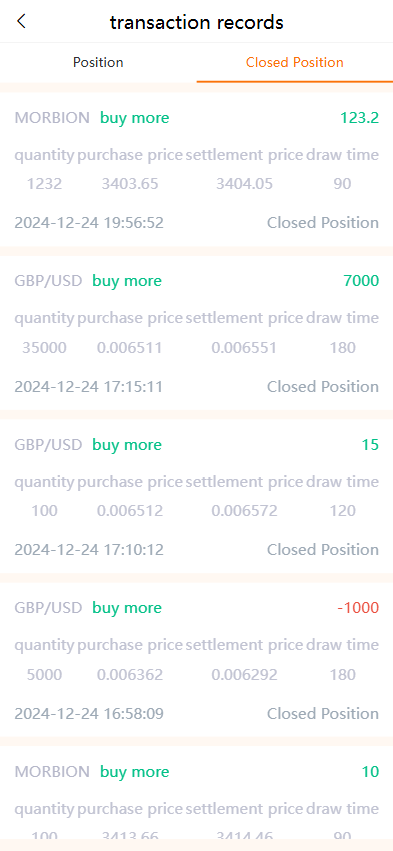Screen dimensions: 393x851
Task: Tap the draw time value 120
Action: [x=343, y=511]
